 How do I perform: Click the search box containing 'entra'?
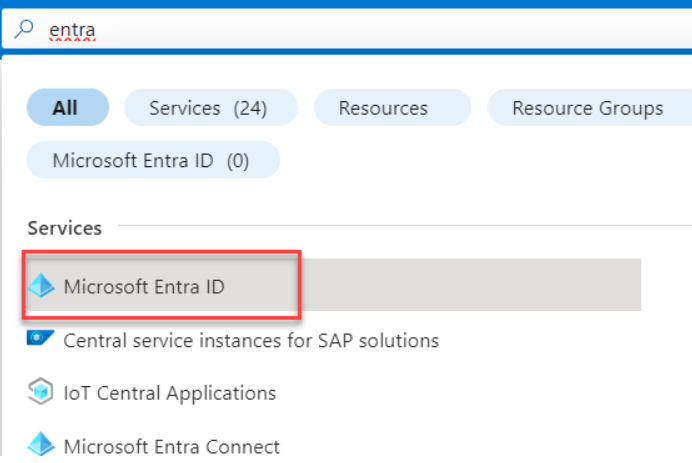point(347,30)
